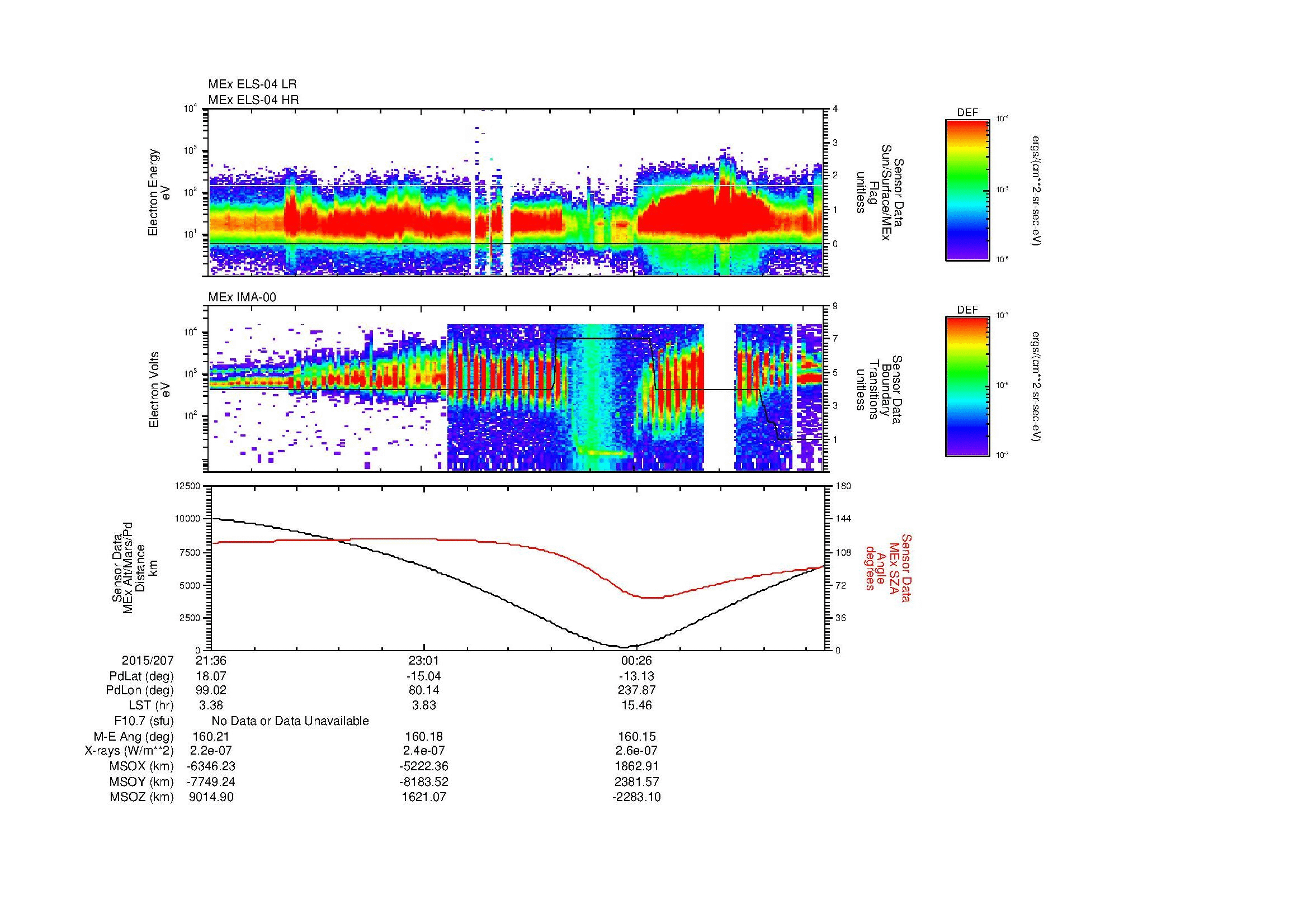Click the time tick label '21:36'
Image resolution: width=1308 pixels, height=924 pixels.
pyautogui.click(x=211, y=661)
